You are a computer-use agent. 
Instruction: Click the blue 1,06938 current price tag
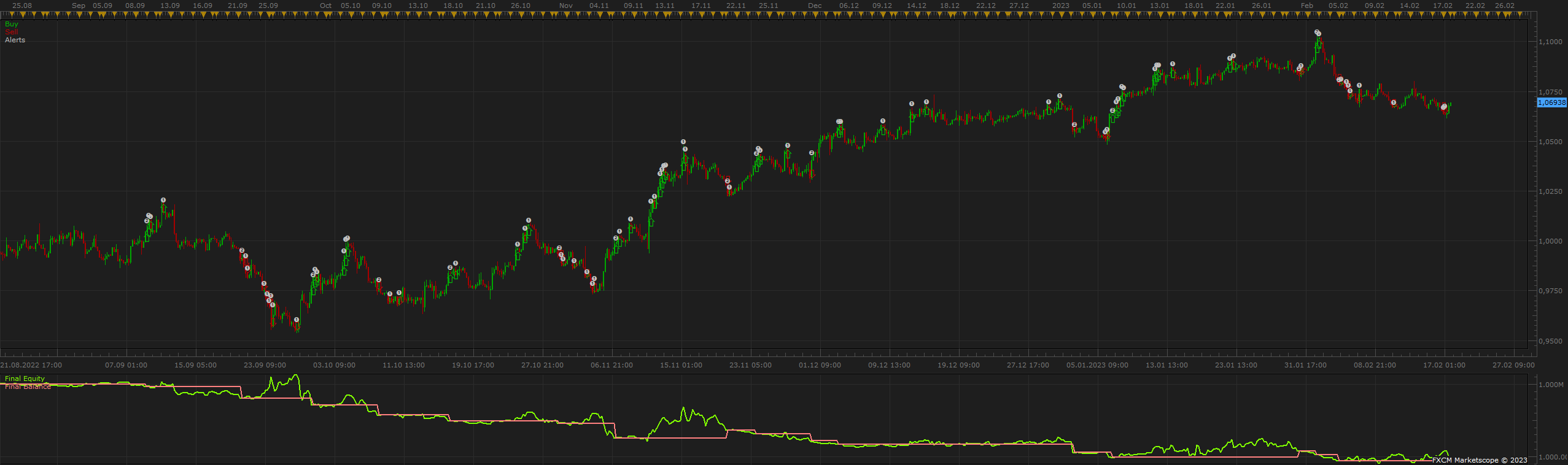tap(1551, 102)
